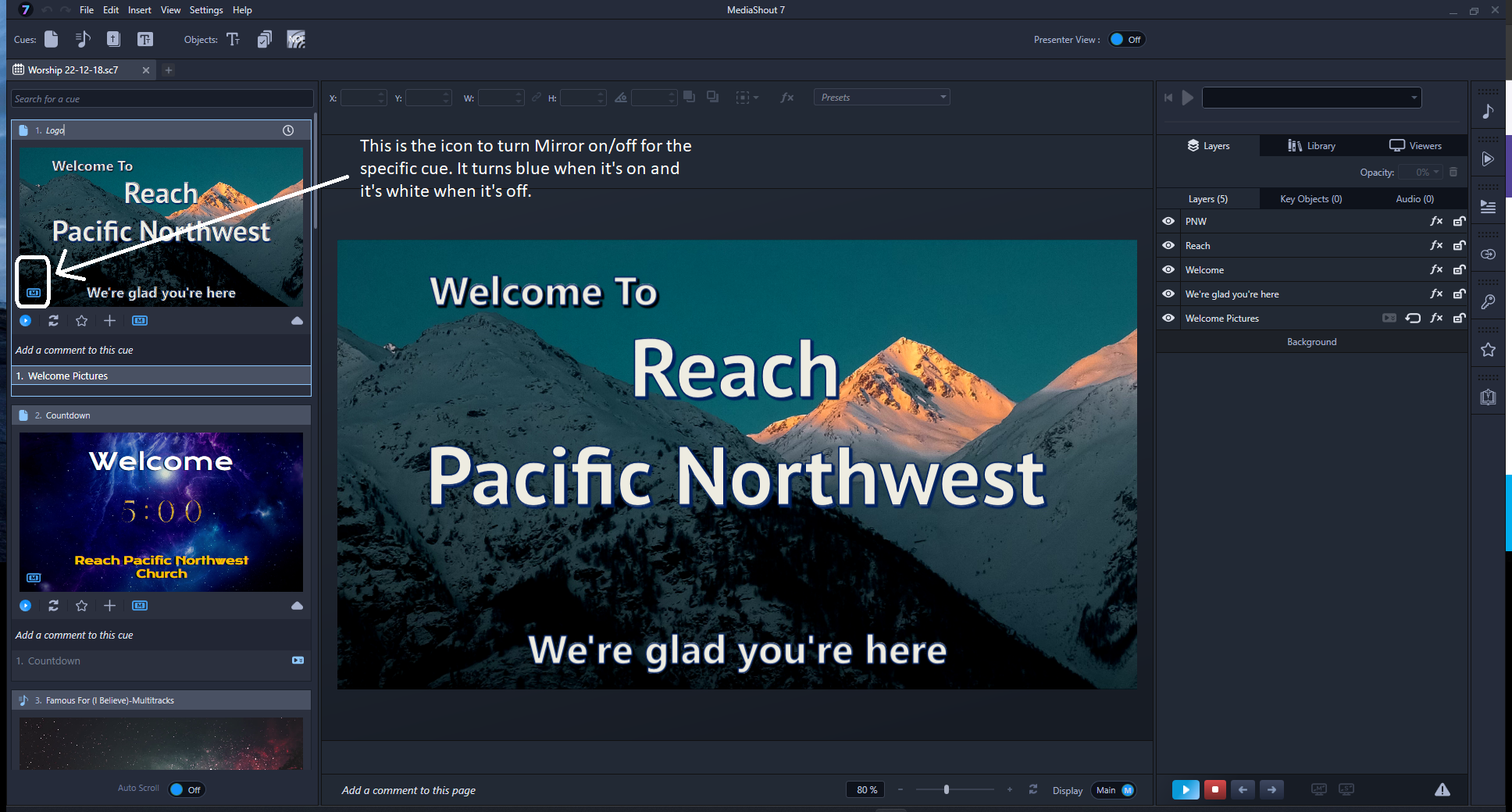Click the favorite star under Logo cue
The height and width of the screenshot is (812, 1512).
[x=81, y=321]
